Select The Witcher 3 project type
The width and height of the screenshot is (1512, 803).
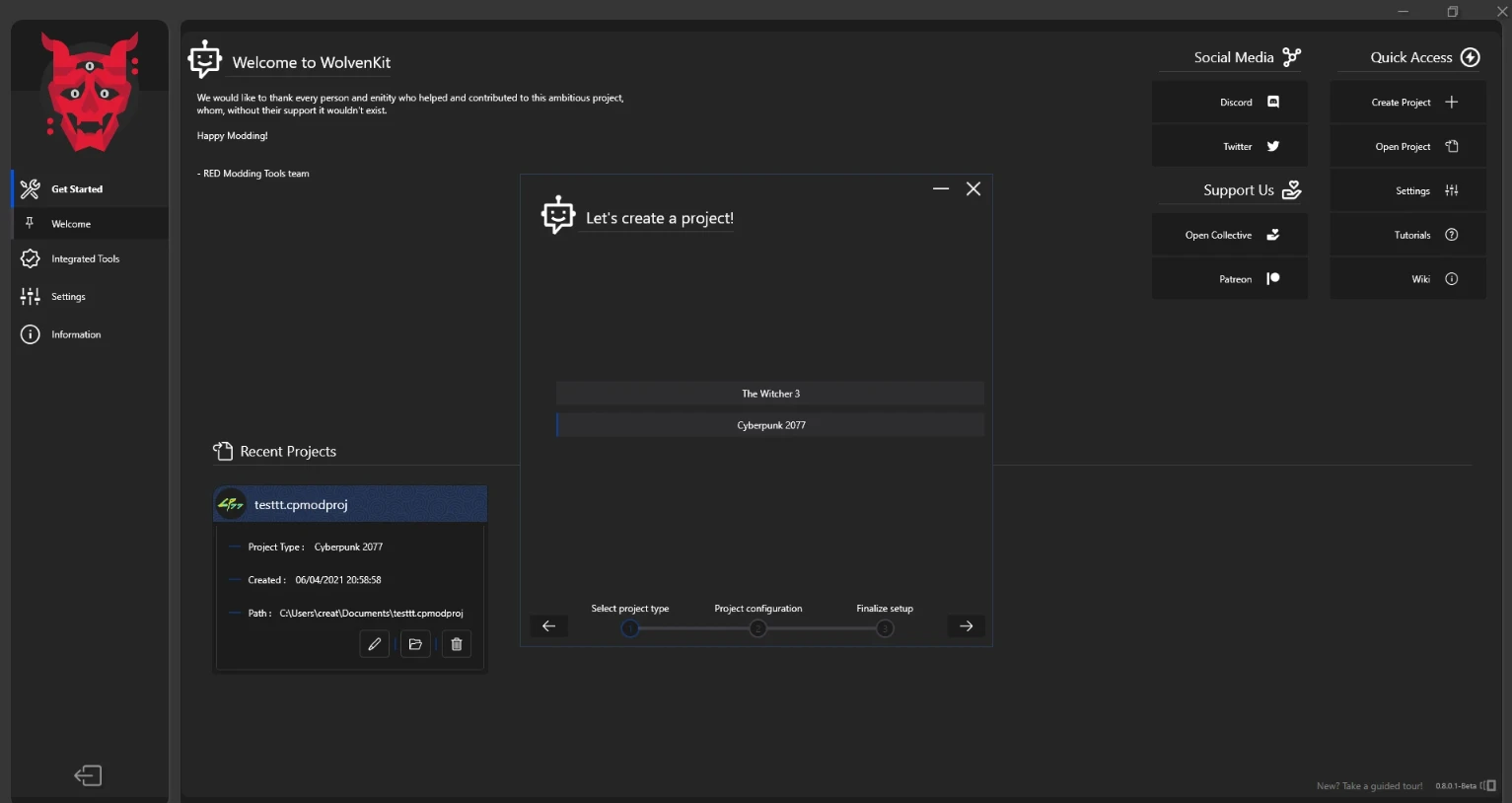[770, 394]
